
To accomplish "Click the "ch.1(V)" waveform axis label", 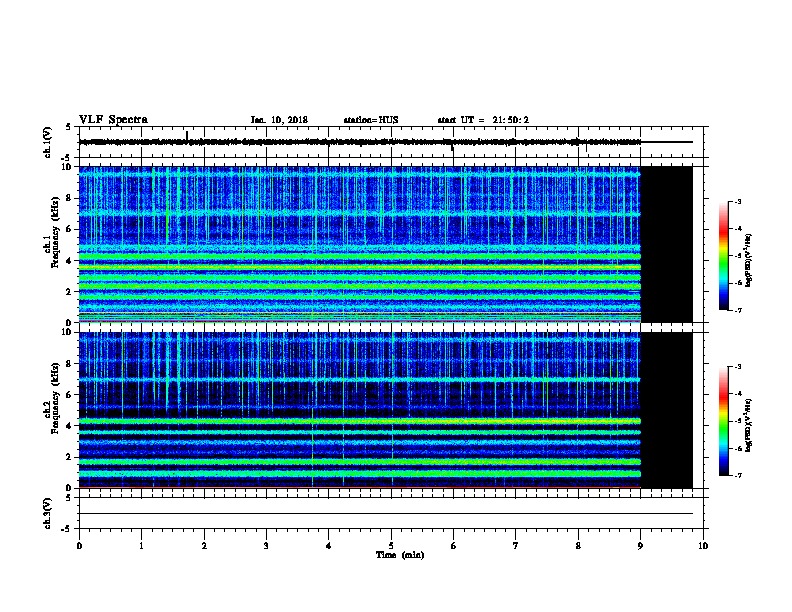I will pos(47,142).
